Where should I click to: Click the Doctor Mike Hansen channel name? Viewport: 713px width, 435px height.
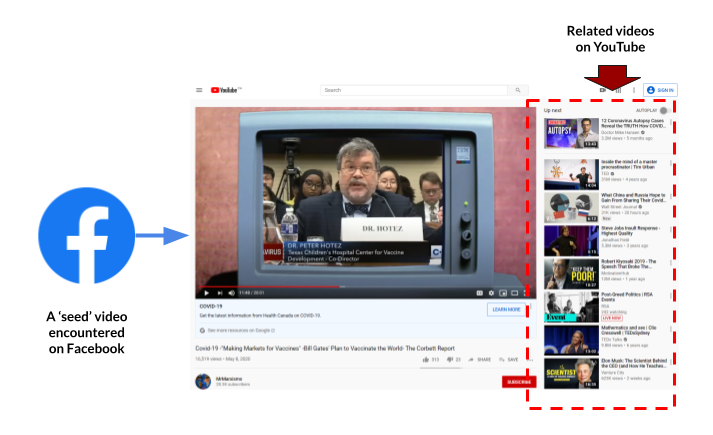620,132
